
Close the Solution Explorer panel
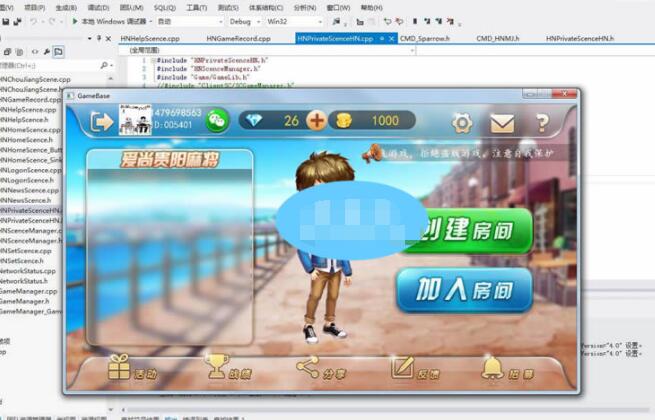coord(108,38)
